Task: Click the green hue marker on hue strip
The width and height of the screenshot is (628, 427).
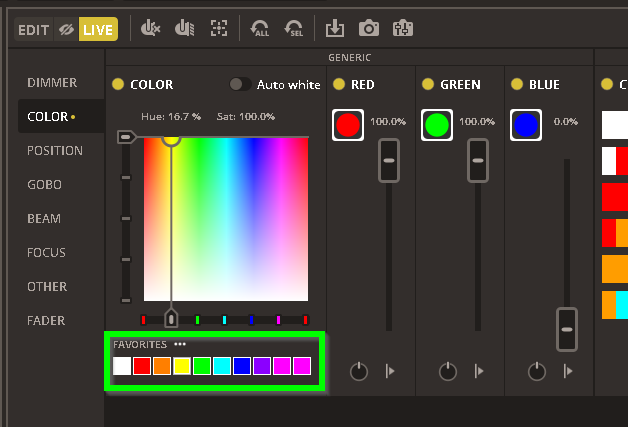Action: click(197, 320)
